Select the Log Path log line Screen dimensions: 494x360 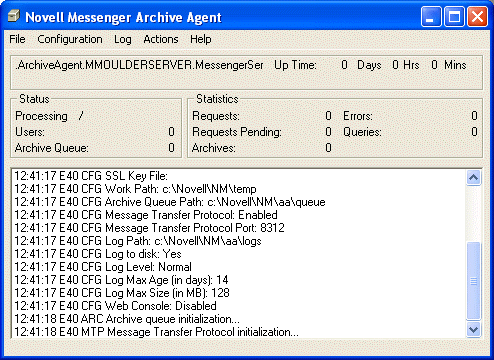click(x=138, y=241)
